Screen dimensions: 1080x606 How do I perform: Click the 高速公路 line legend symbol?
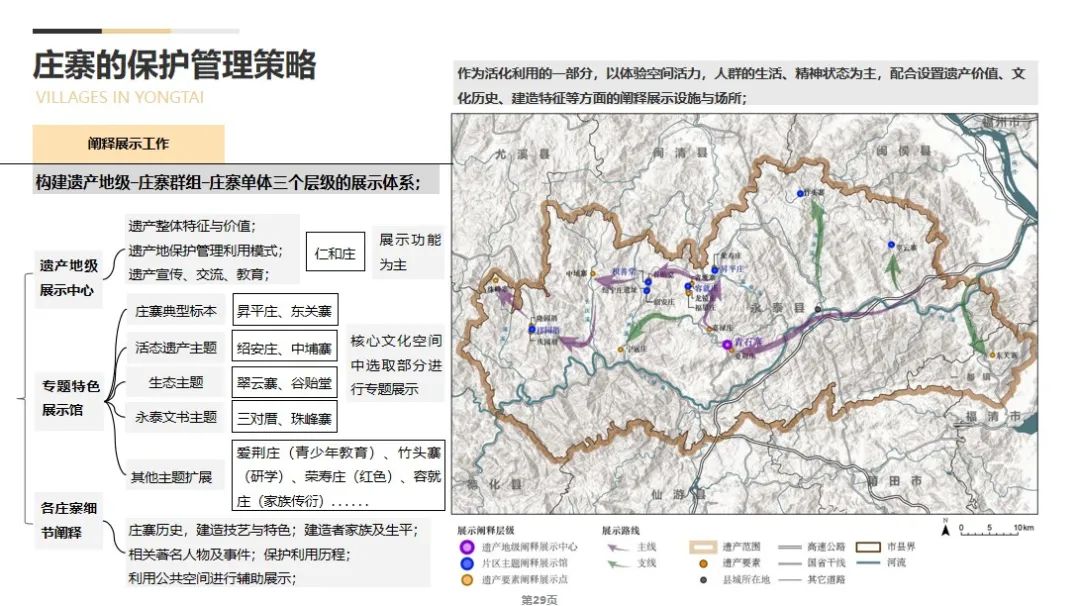789,547
